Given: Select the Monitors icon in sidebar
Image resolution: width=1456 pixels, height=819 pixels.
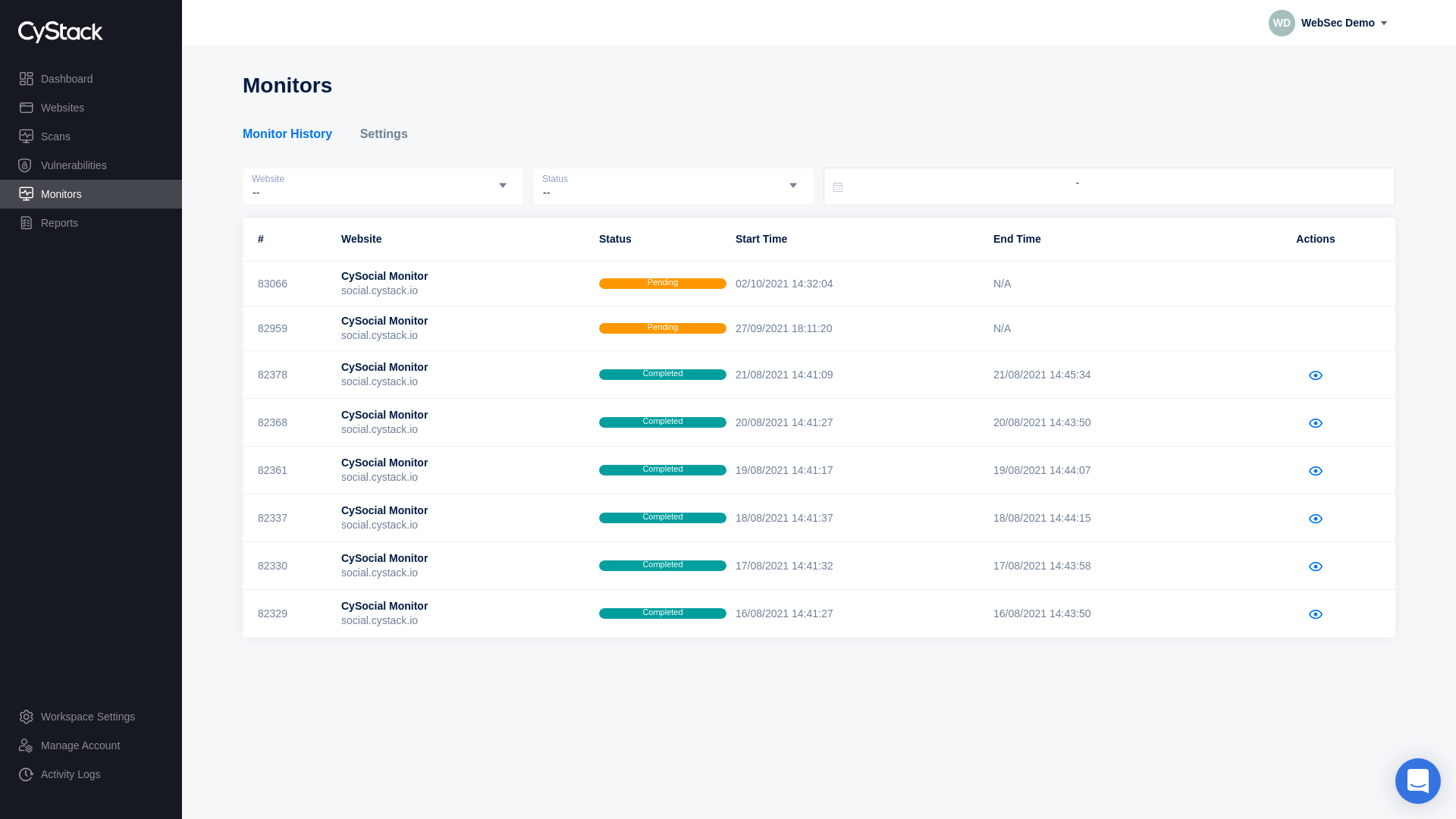Looking at the screenshot, I should tap(27, 194).
